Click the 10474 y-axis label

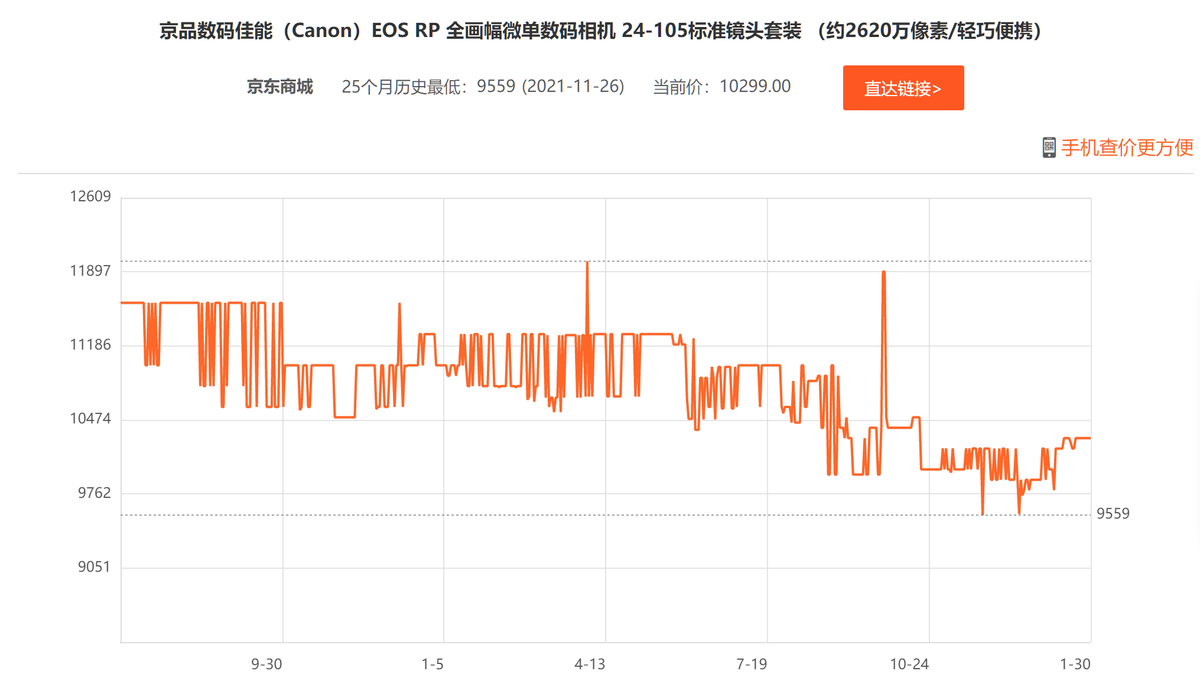tap(89, 419)
